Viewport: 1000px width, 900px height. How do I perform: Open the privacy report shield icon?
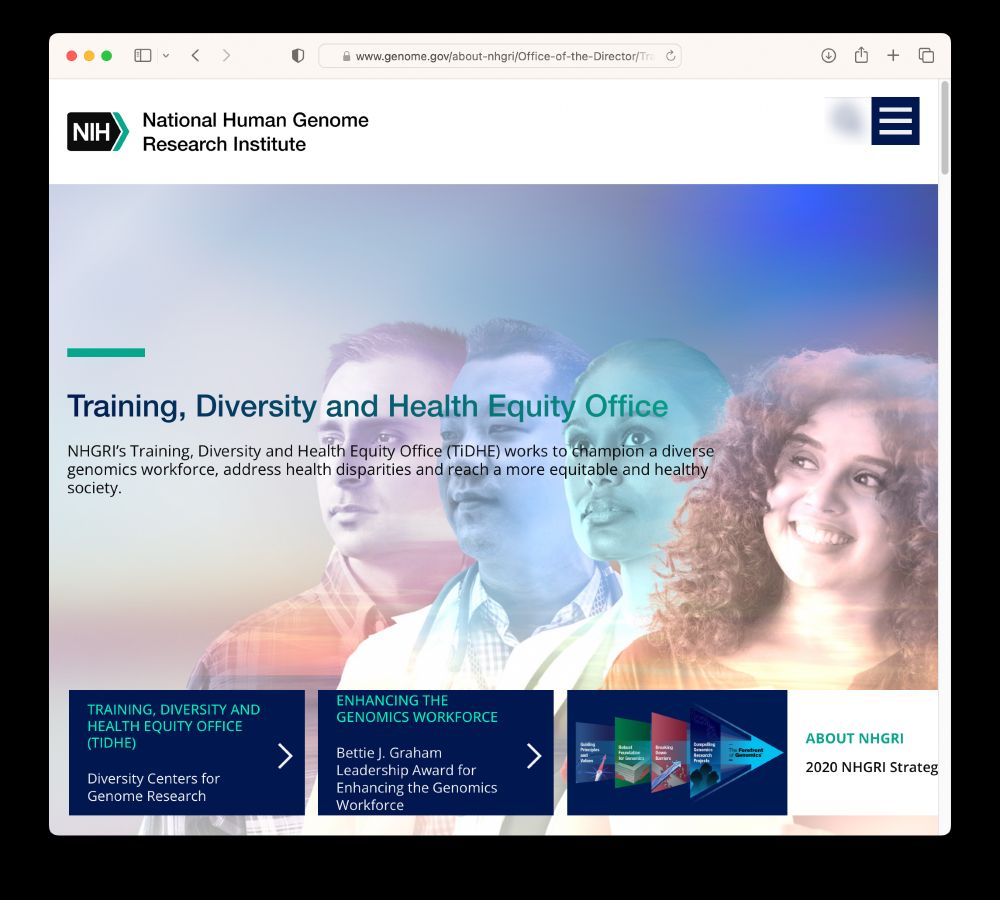point(297,55)
